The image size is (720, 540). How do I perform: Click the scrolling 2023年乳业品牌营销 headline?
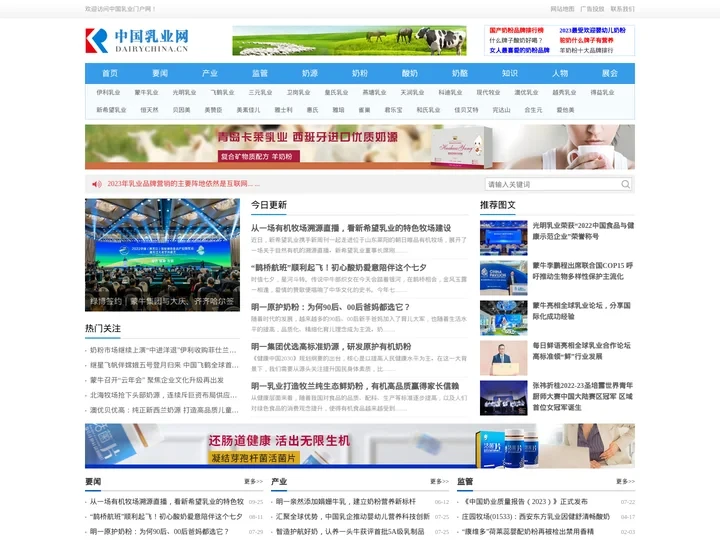pyautogui.click(x=184, y=184)
